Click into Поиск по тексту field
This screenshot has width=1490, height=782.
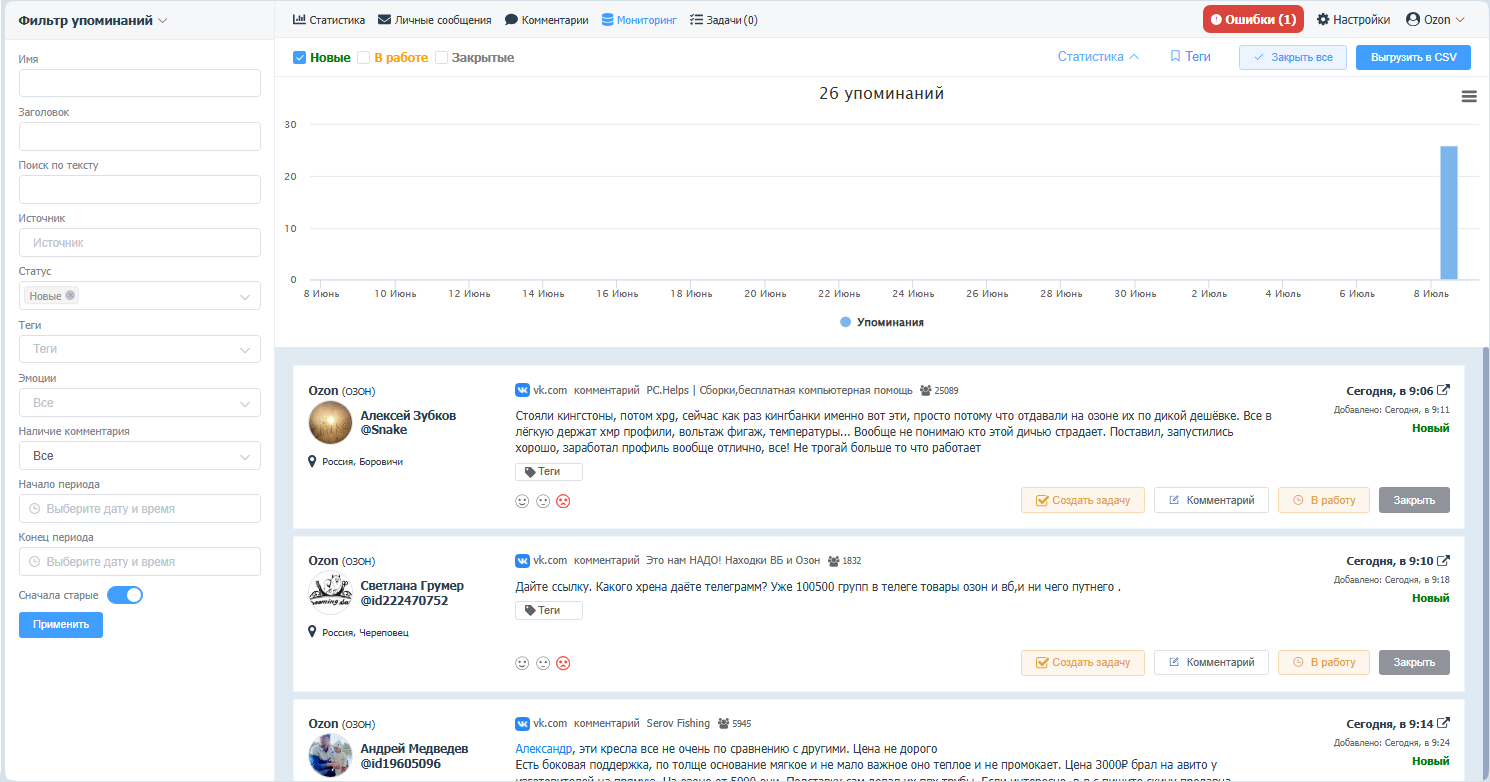click(140, 189)
